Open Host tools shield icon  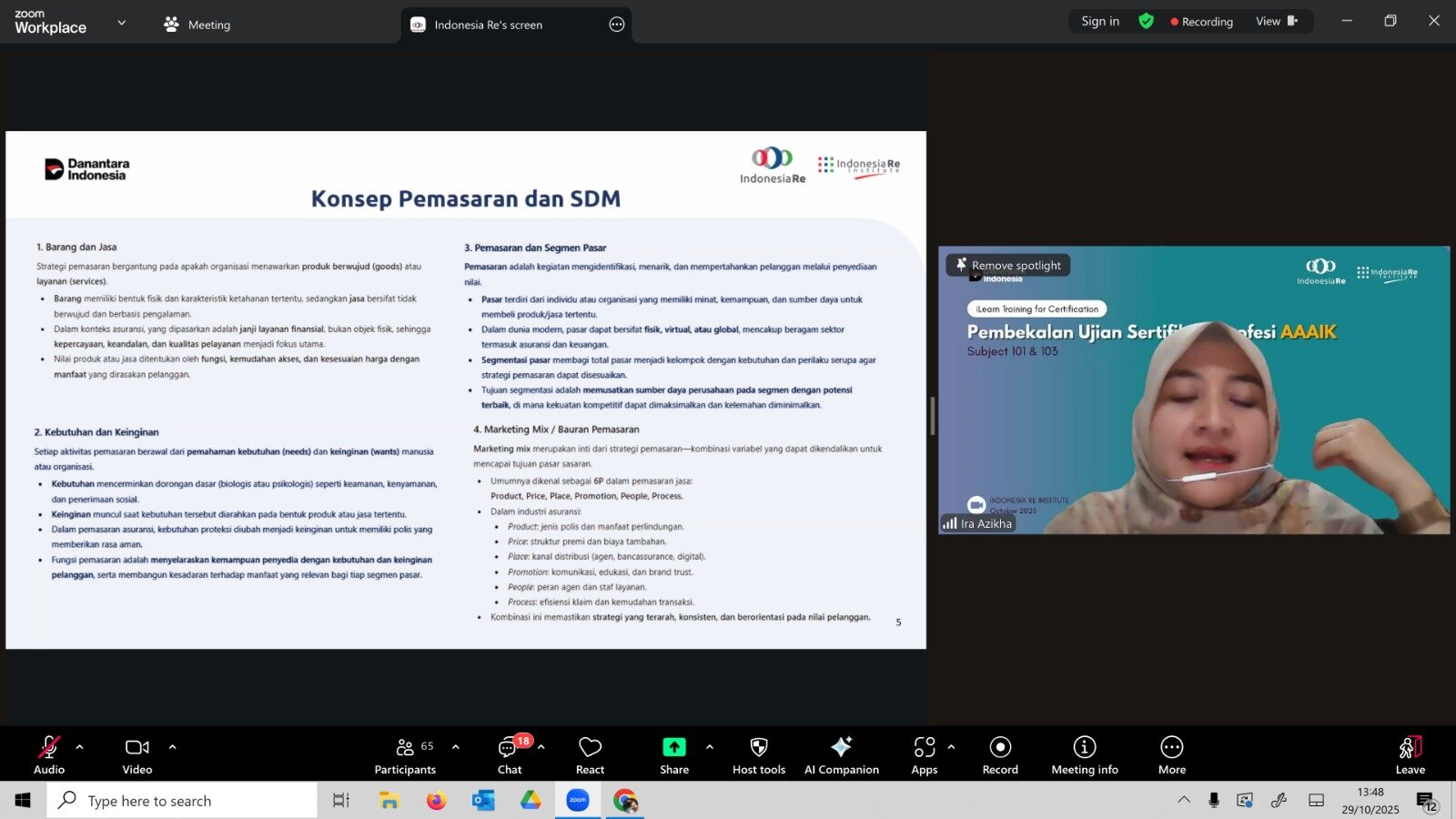click(x=758, y=755)
